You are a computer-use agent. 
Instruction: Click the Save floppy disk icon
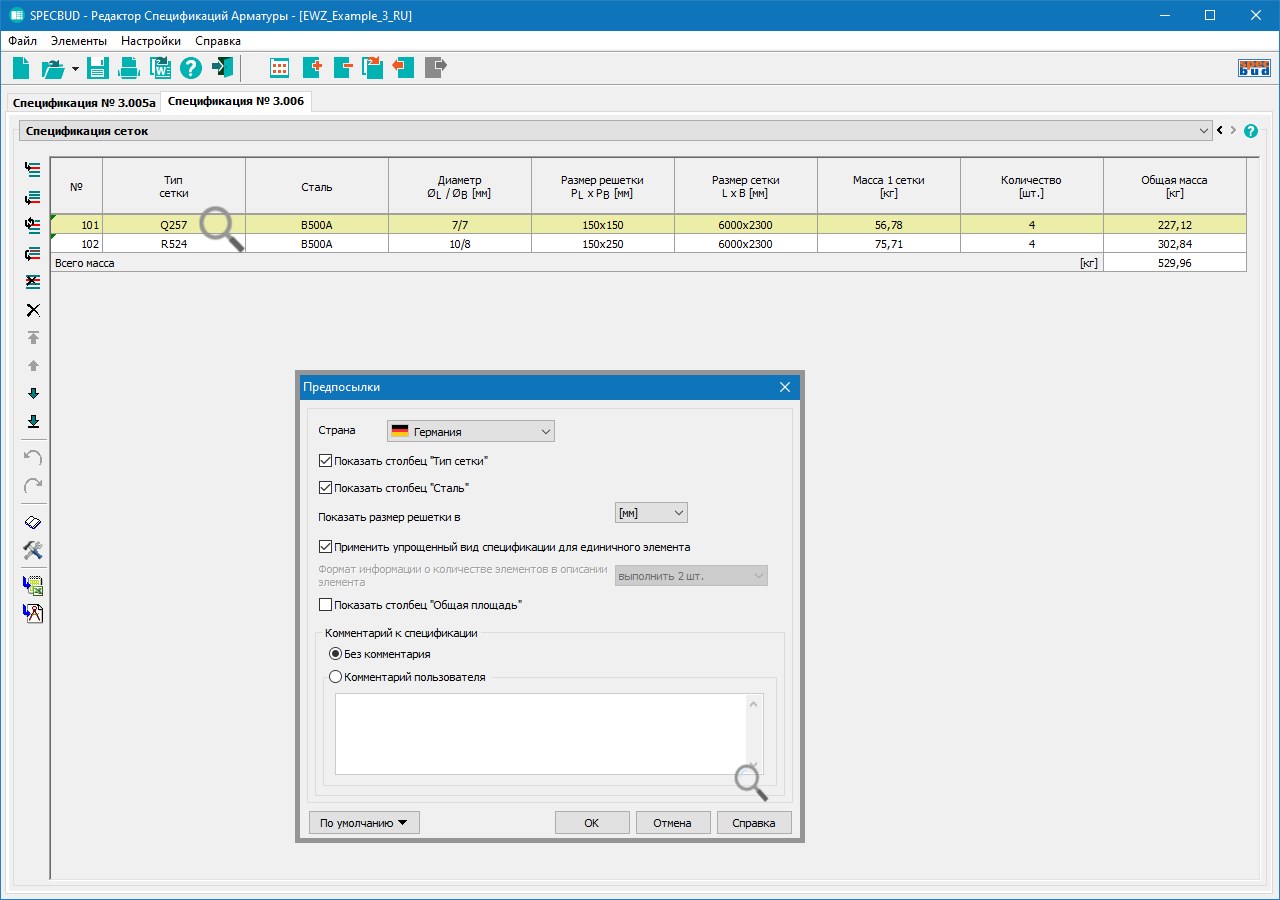tap(97, 68)
